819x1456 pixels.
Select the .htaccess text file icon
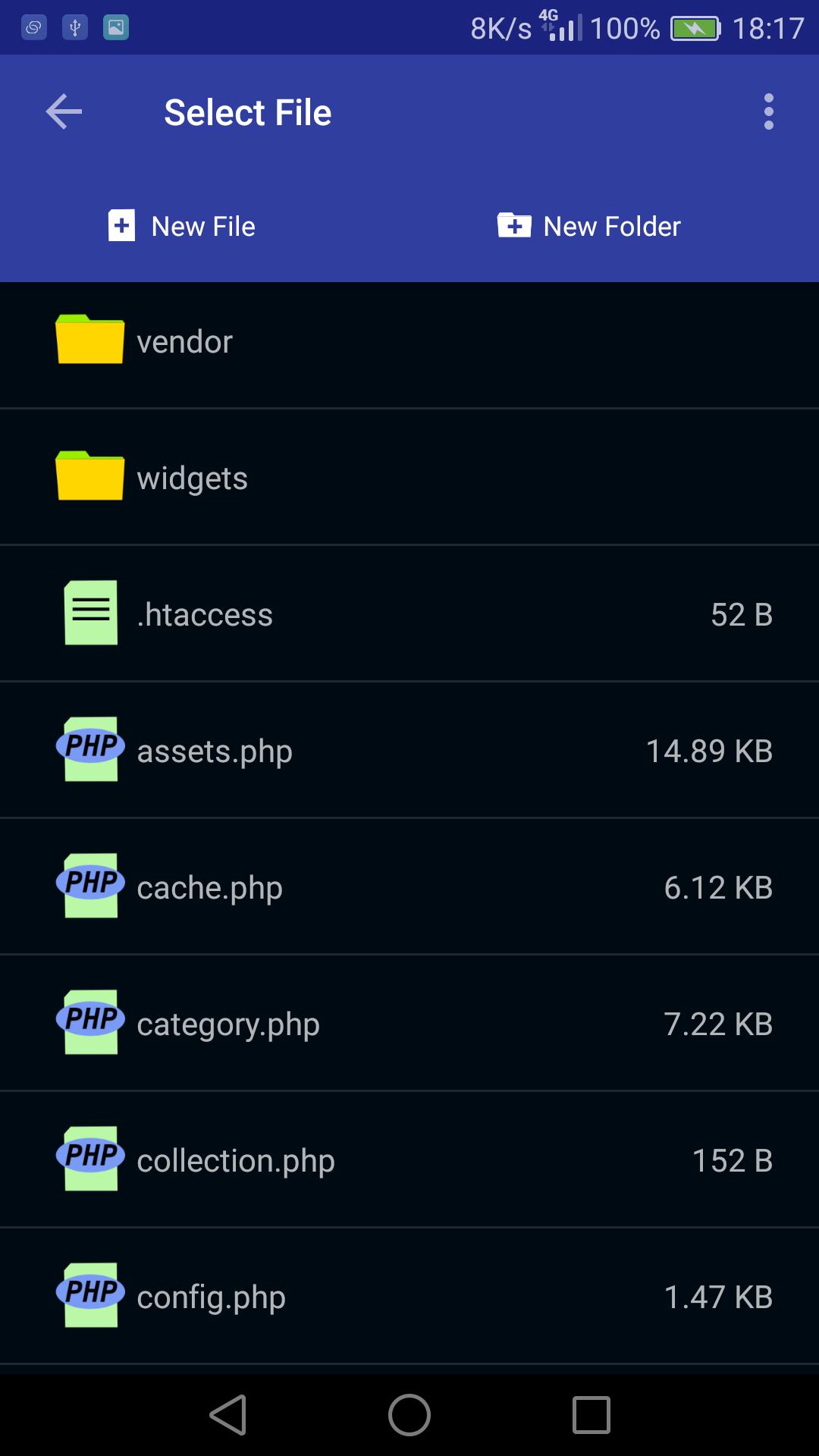(x=91, y=613)
